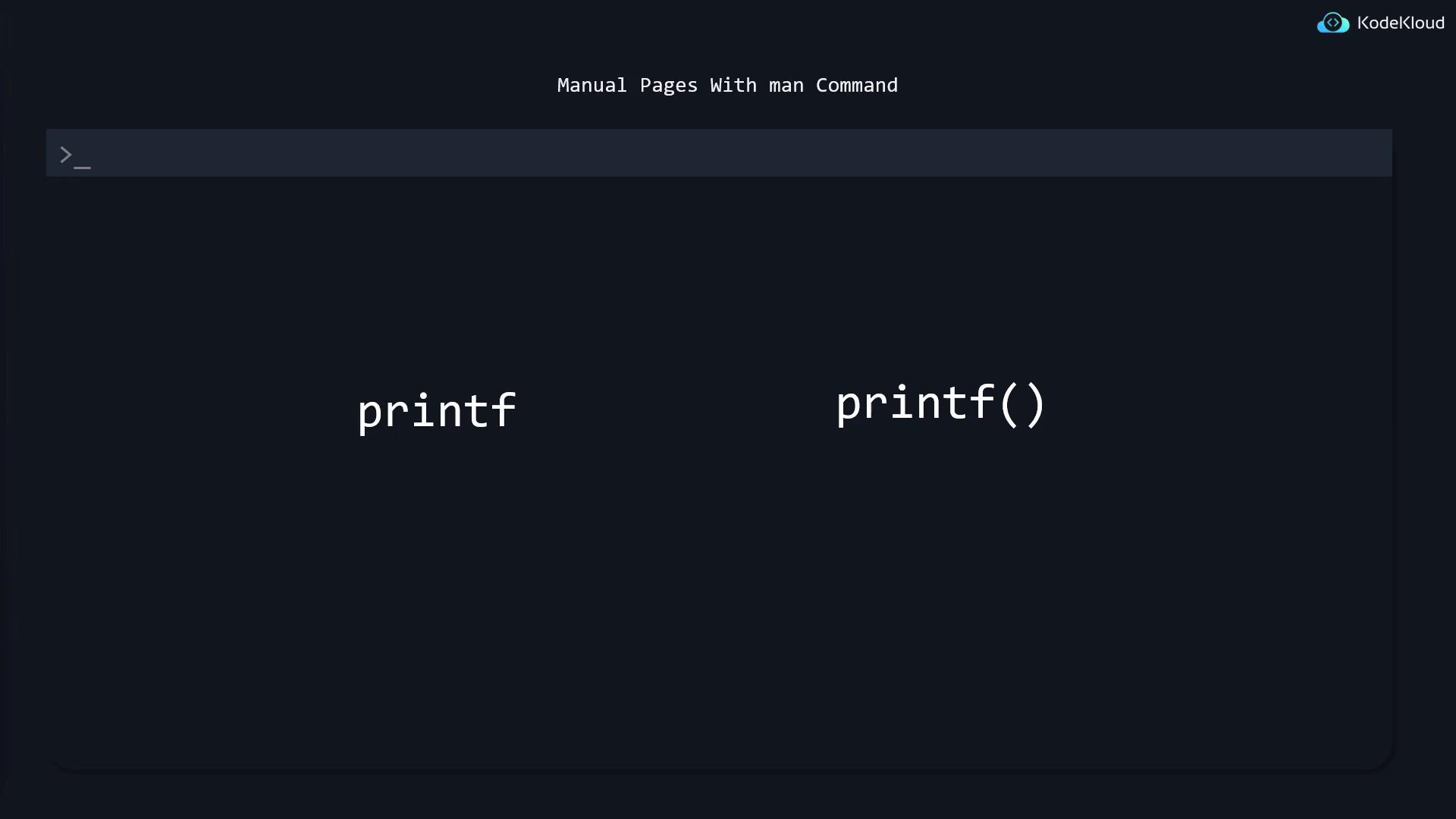Click the word "man" in the title
This screenshot has height=819, width=1456.
(x=786, y=86)
